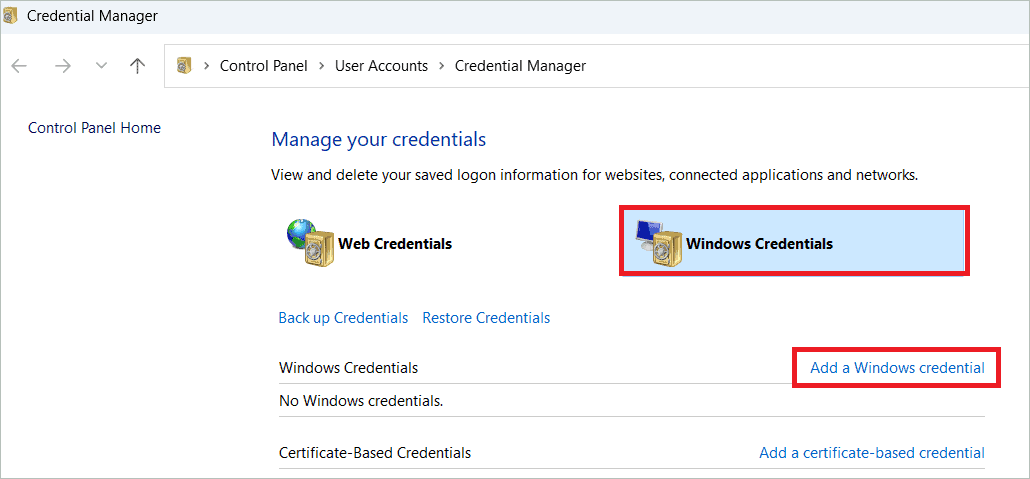Select Credential Manager breadcrumb
Screen dimensions: 1030x479
click(520, 66)
